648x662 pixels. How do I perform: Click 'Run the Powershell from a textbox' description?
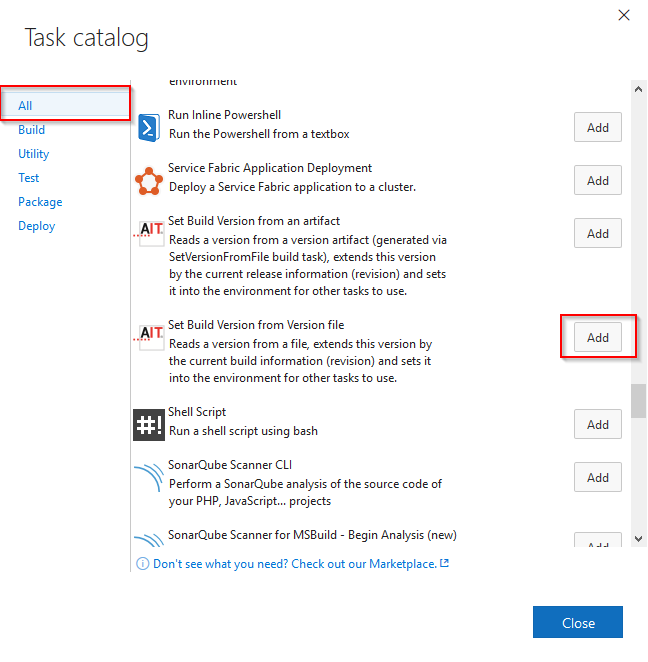pos(259,134)
